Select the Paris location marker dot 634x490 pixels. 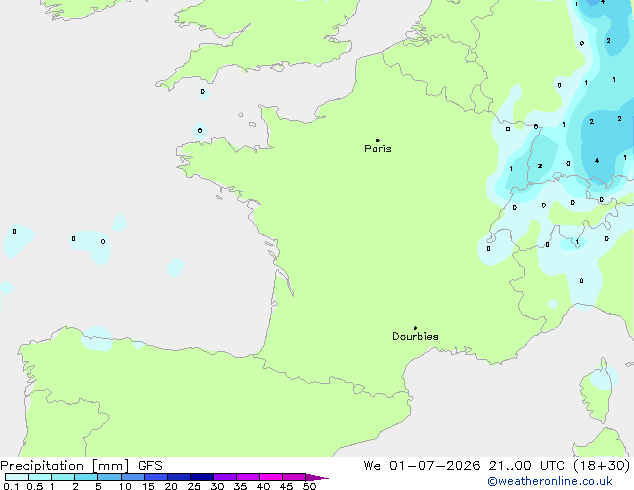tap(378, 140)
